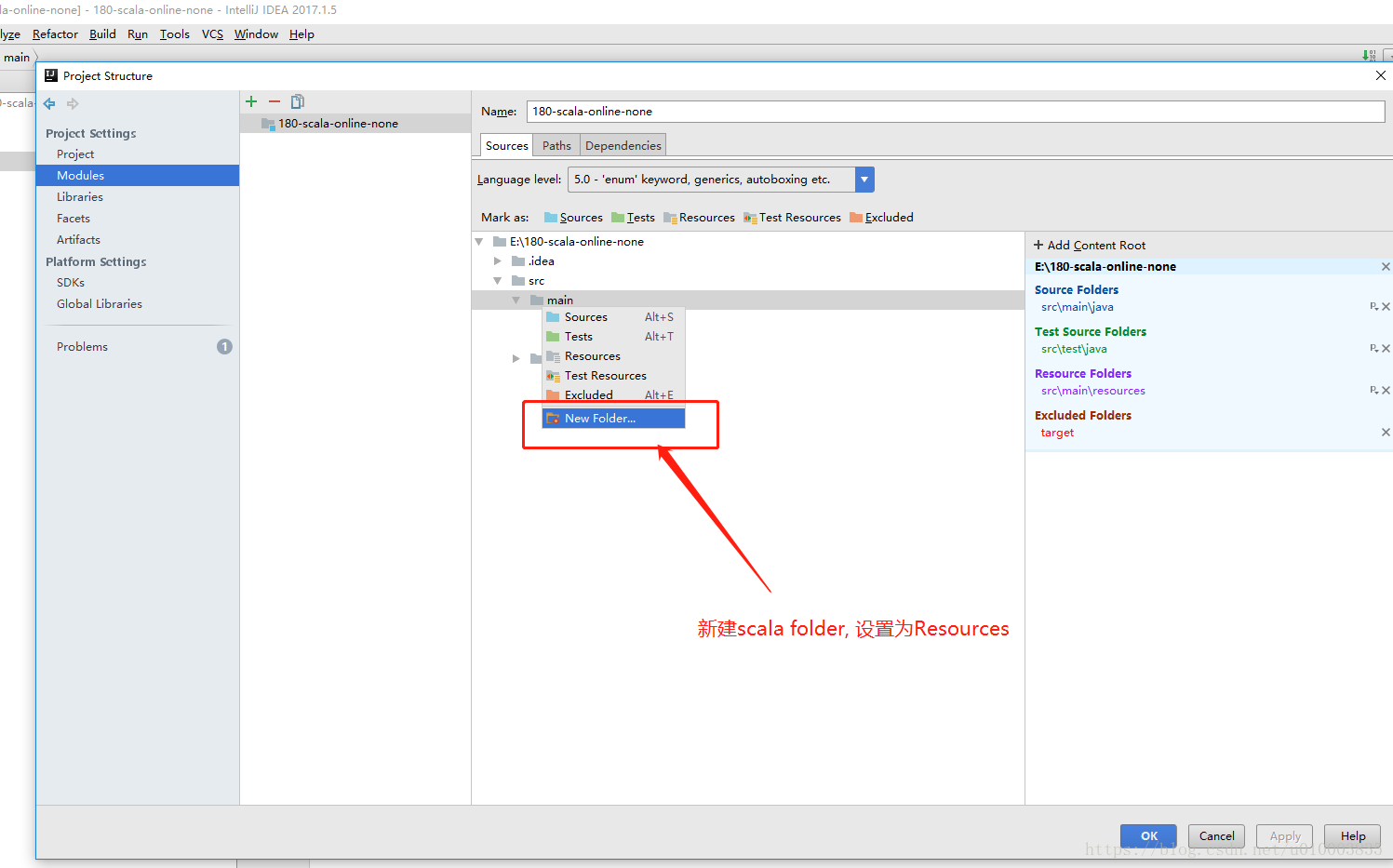Click the Problems count badge
Screen dimensions: 1393x868
click(x=224, y=347)
